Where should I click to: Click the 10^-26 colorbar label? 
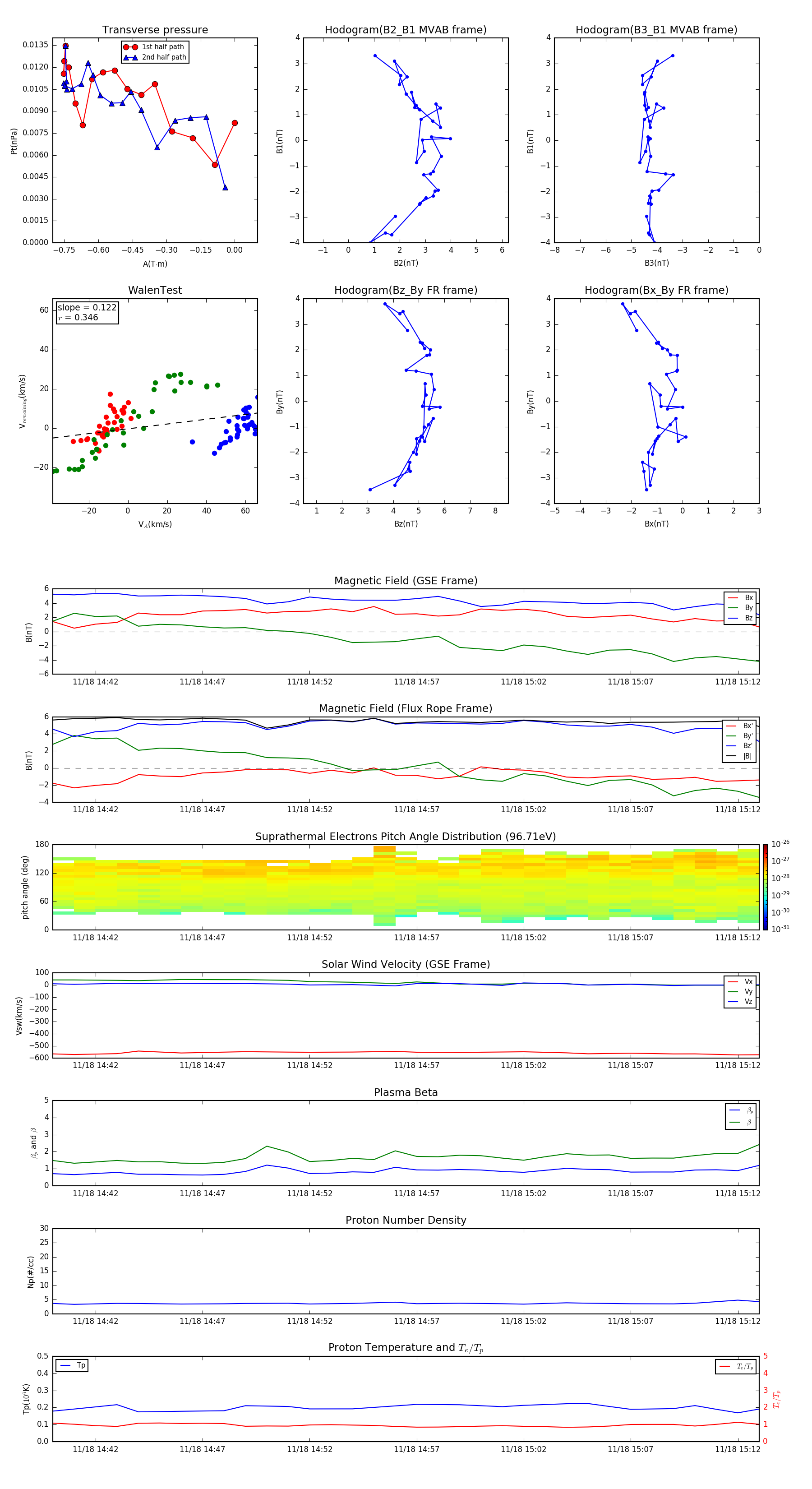click(781, 844)
